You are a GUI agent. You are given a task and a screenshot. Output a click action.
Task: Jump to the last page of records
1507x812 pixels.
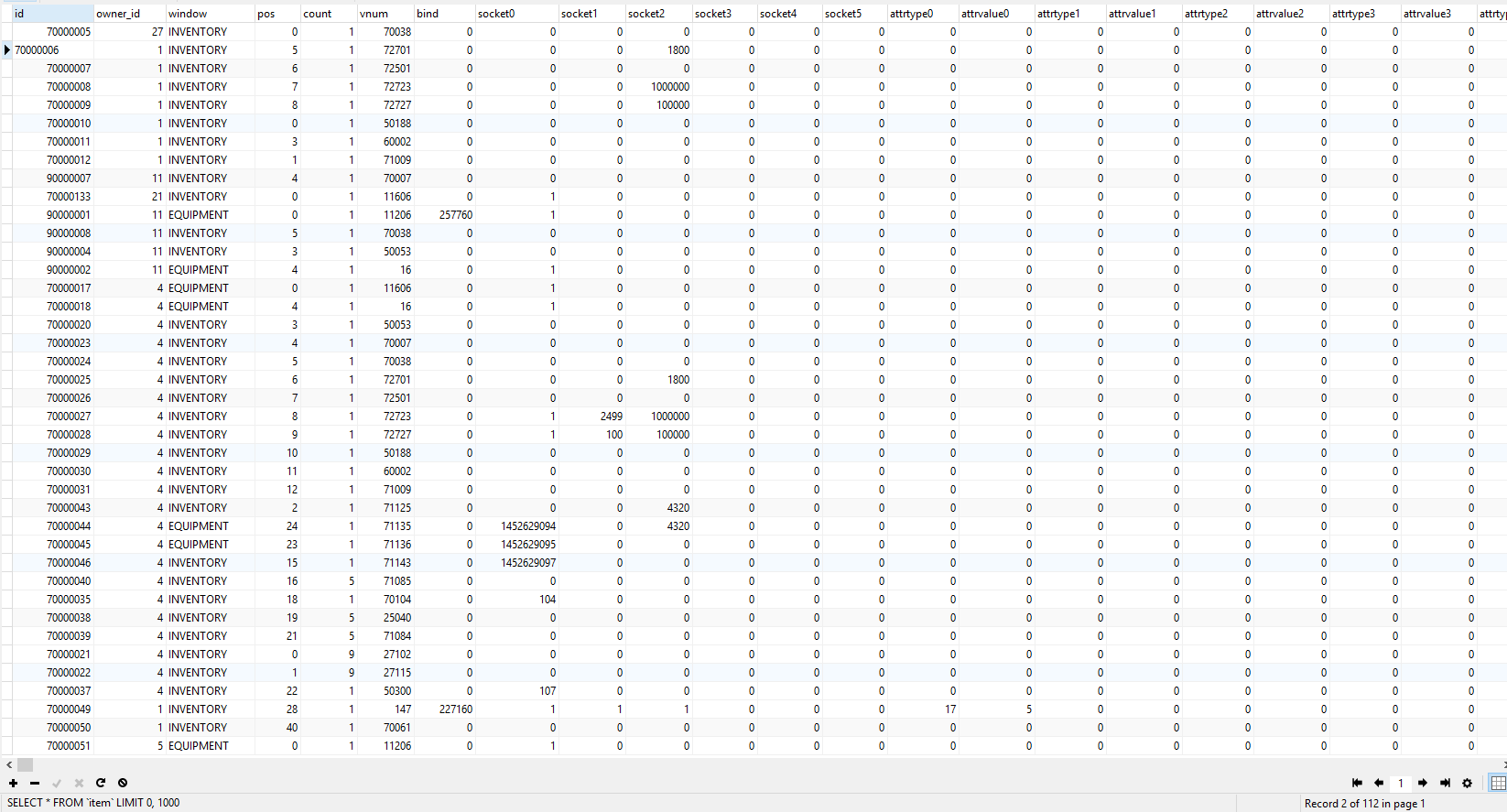point(1445,783)
